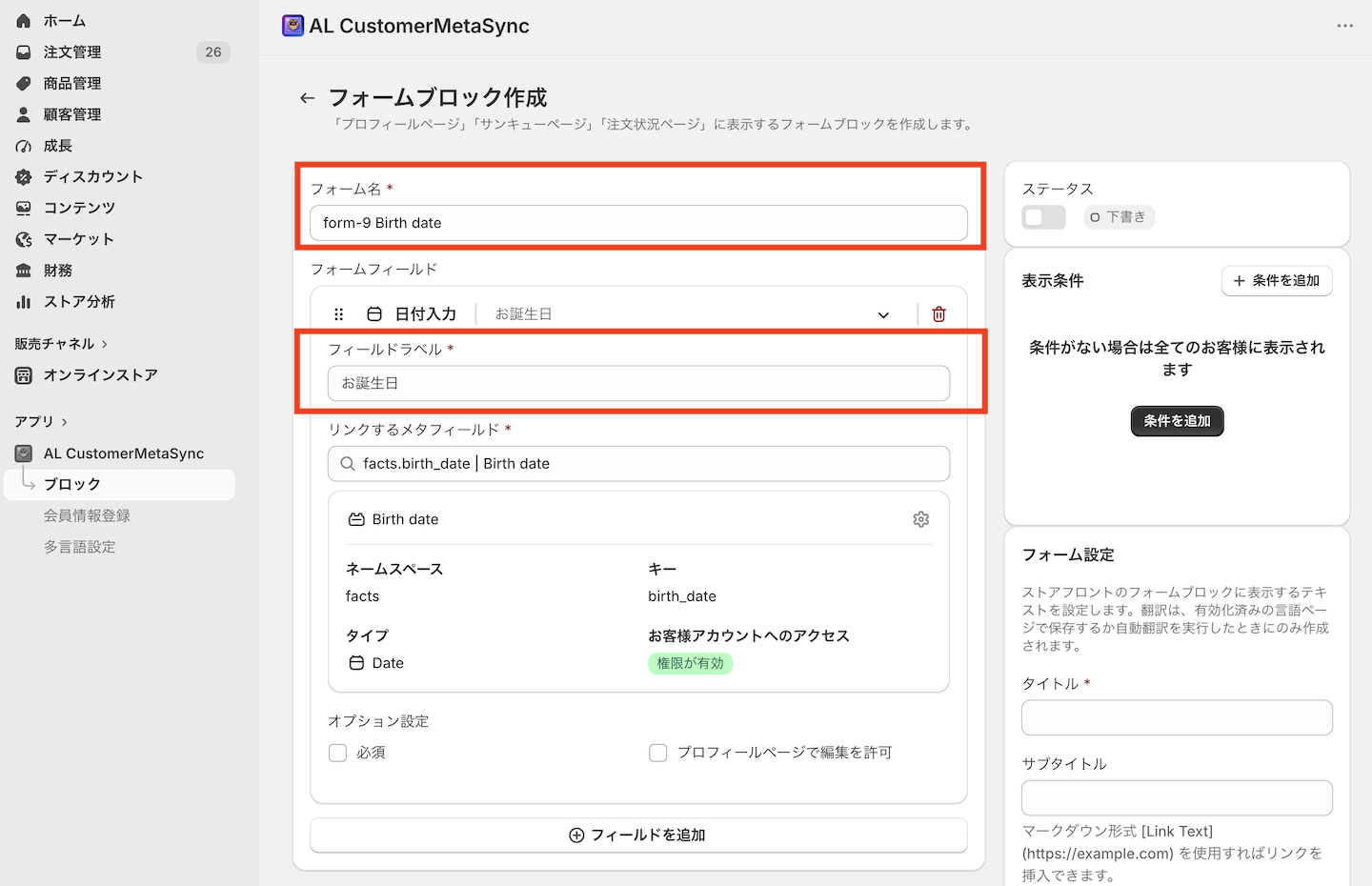Image resolution: width=1372 pixels, height=886 pixels.
Task: Delete the field with trash icon
Action: point(938,314)
